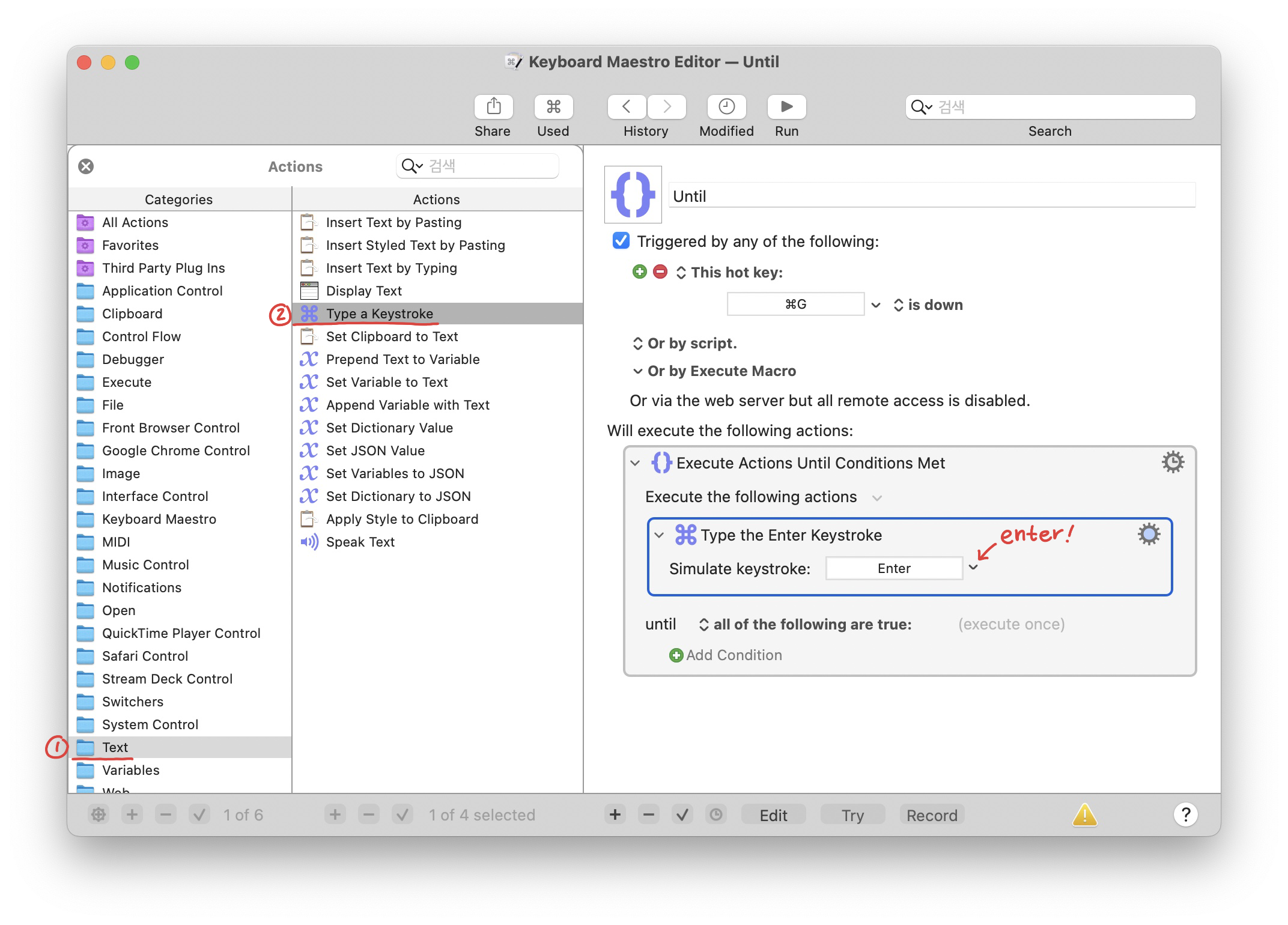1288x925 pixels.
Task: Click the Modified clock toolbar icon
Action: tap(726, 107)
